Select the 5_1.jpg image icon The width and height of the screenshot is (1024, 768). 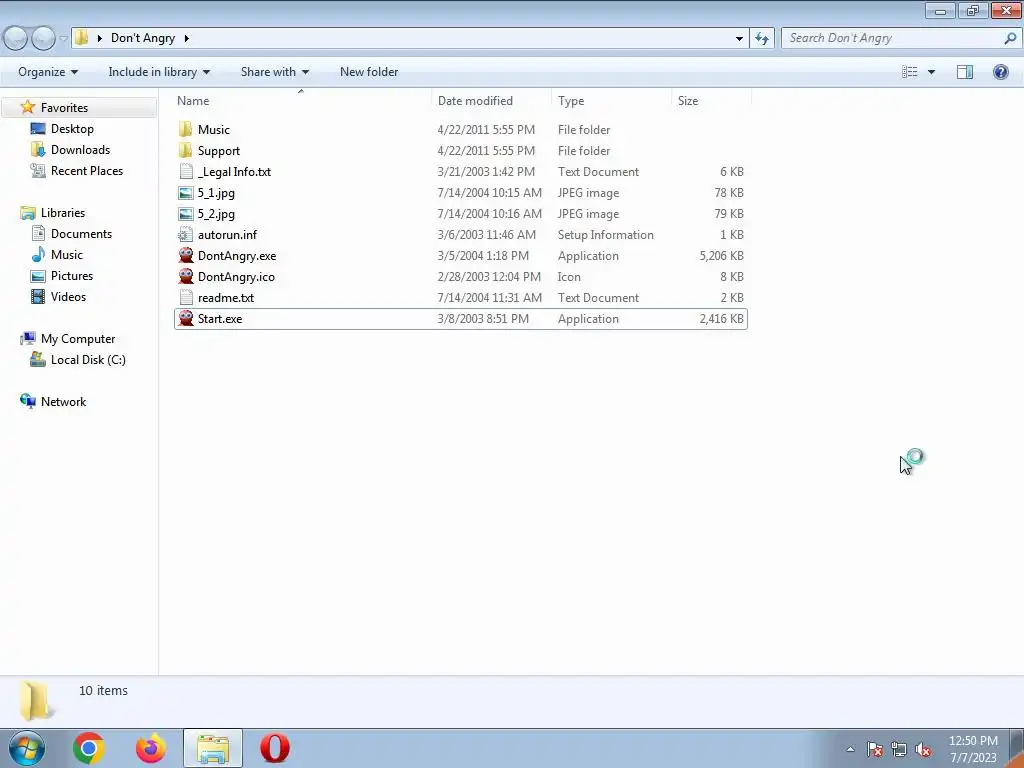185,193
